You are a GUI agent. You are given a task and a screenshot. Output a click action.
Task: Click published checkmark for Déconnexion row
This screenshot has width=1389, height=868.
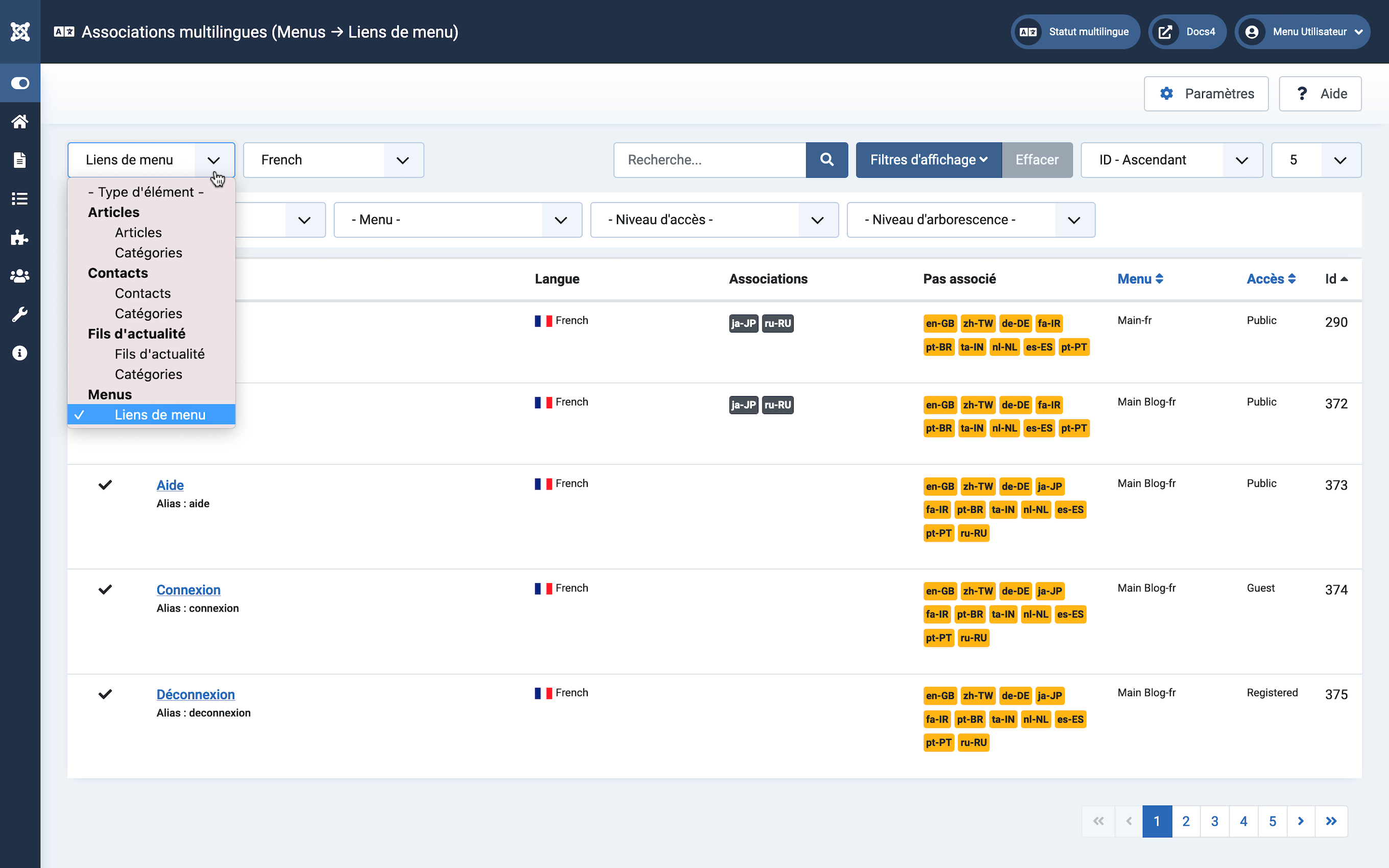click(105, 694)
